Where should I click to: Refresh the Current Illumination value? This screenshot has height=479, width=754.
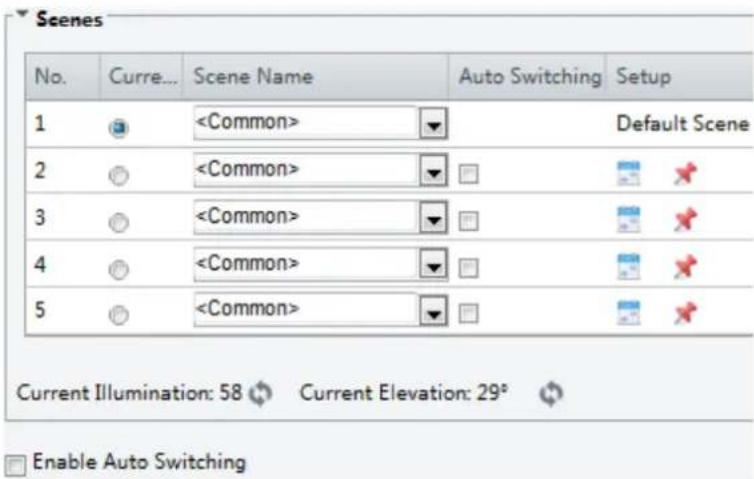tap(261, 393)
